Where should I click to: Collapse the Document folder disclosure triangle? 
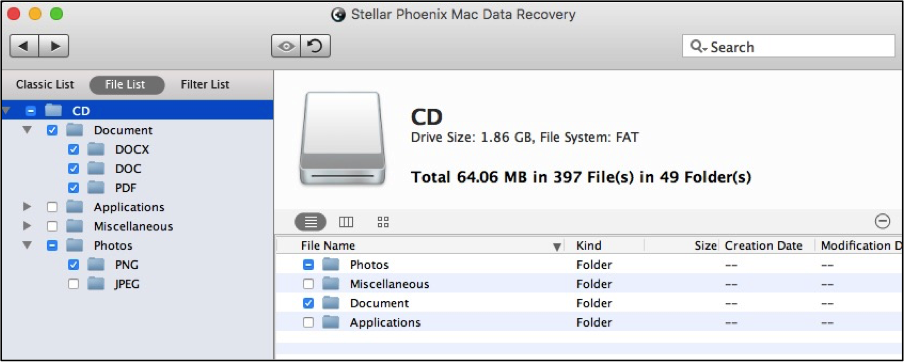[27, 130]
